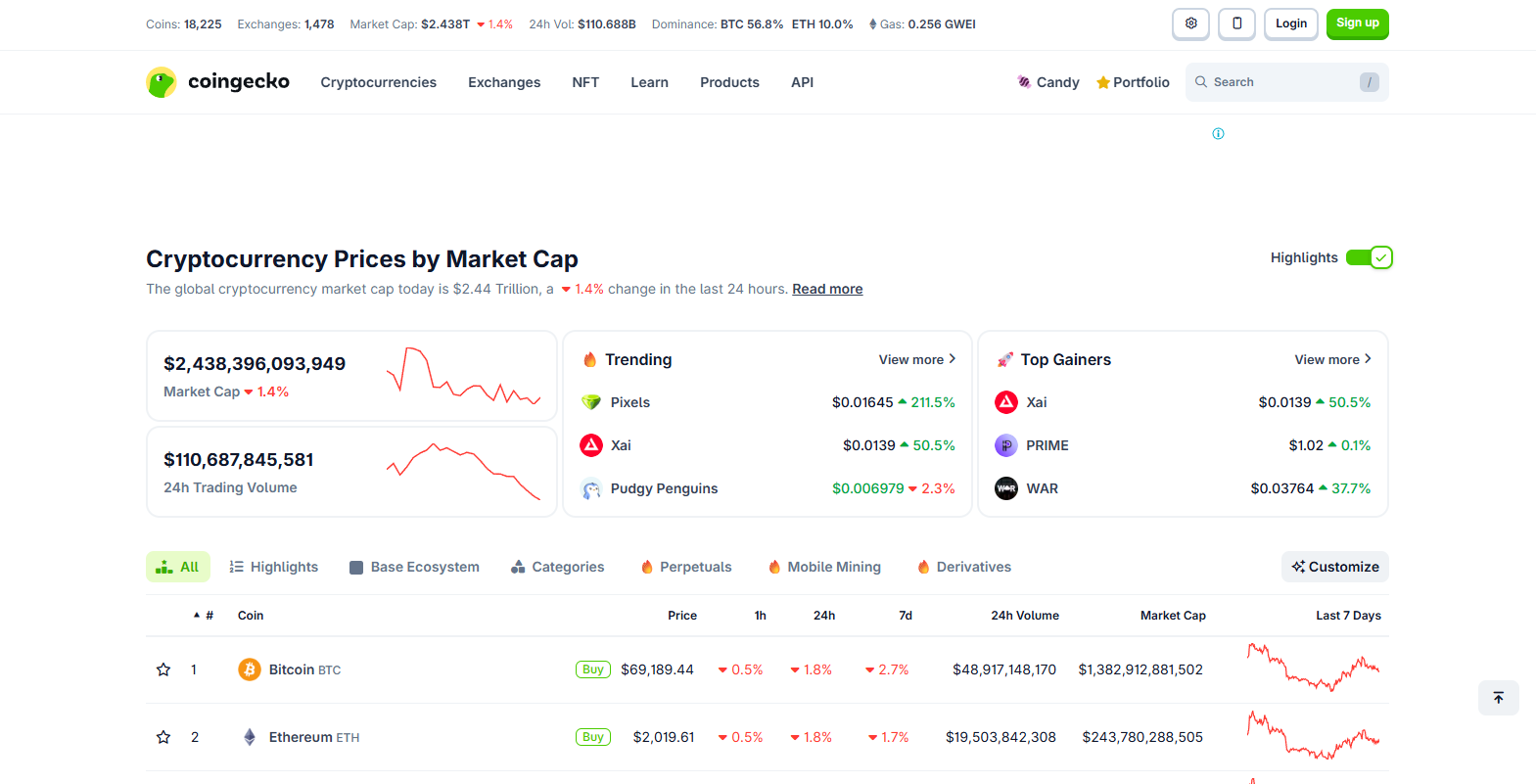The width and height of the screenshot is (1536, 784).
Task: Open the Cryptocurrencies menu
Action: click(379, 82)
